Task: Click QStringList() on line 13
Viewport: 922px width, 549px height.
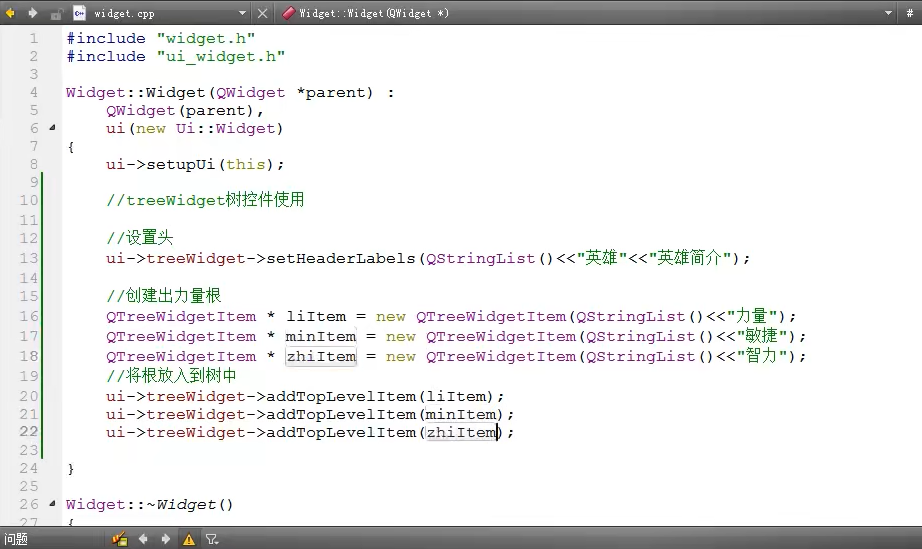Action: (489, 259)
